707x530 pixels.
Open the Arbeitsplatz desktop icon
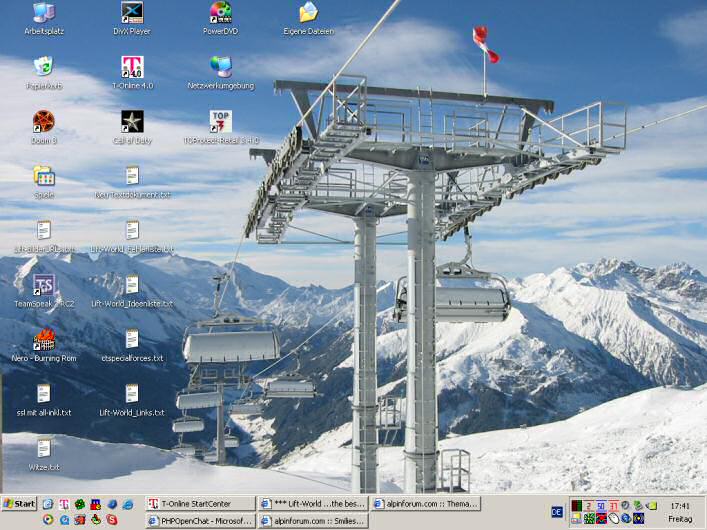pyautogui.click(x=43, y=14)
